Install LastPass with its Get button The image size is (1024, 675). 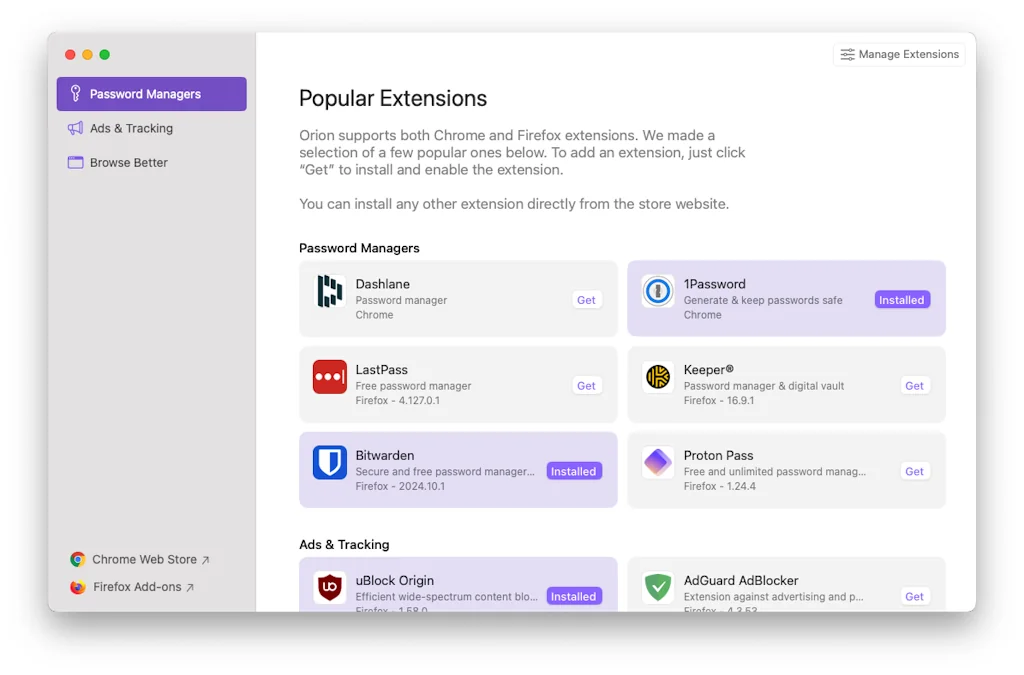[586, 386]
